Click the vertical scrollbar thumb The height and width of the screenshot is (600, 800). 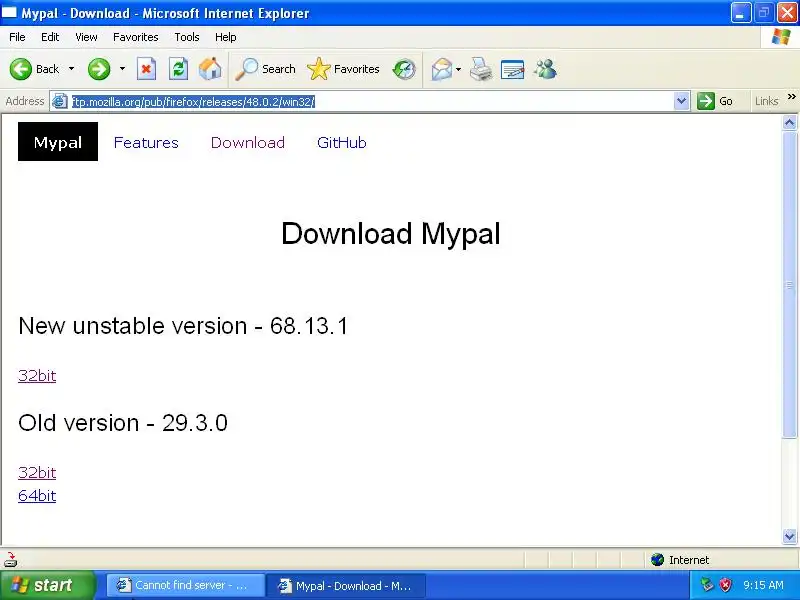tap(789, 284)
